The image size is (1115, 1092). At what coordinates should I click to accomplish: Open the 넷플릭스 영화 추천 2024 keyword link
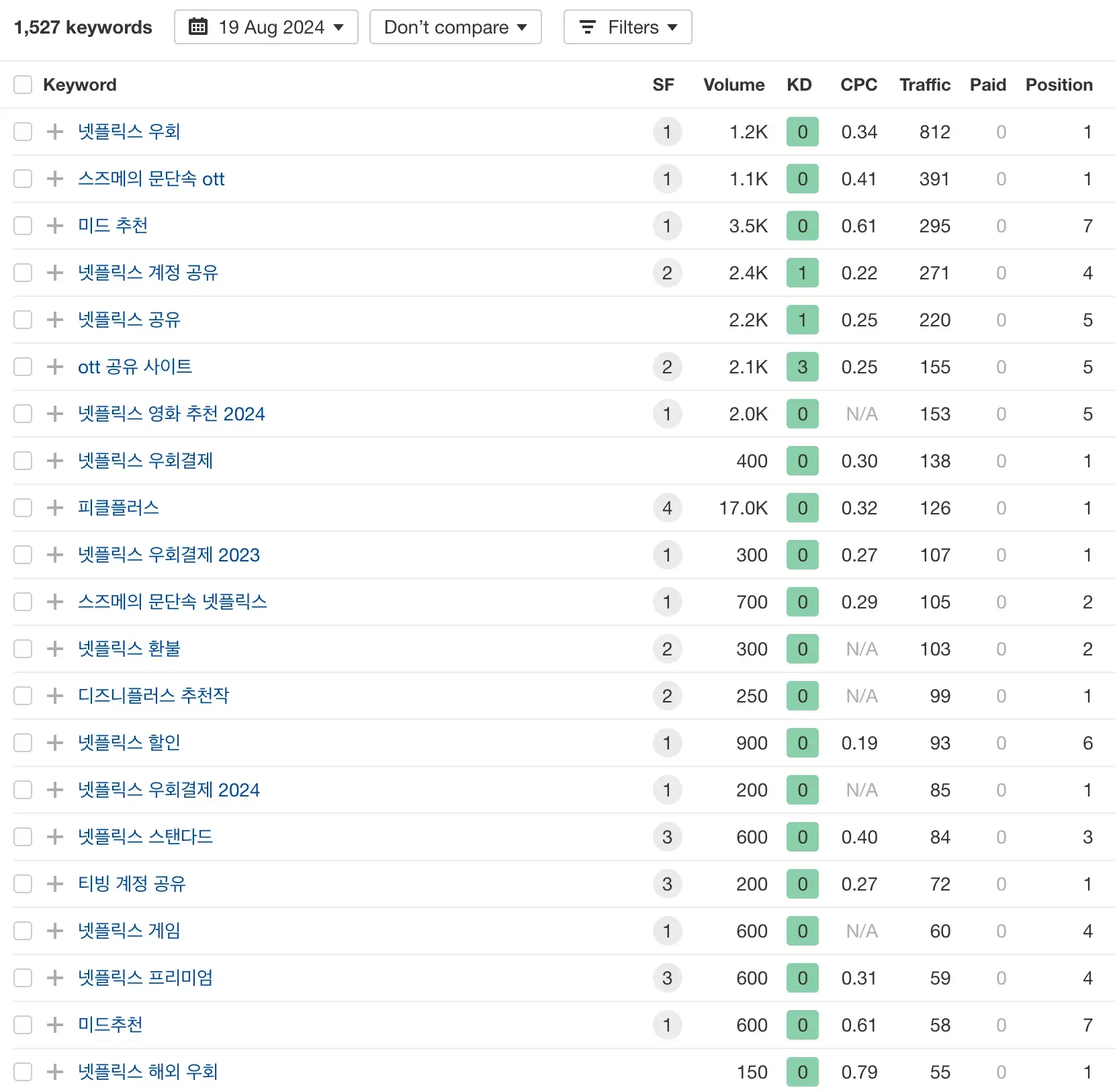171,414
